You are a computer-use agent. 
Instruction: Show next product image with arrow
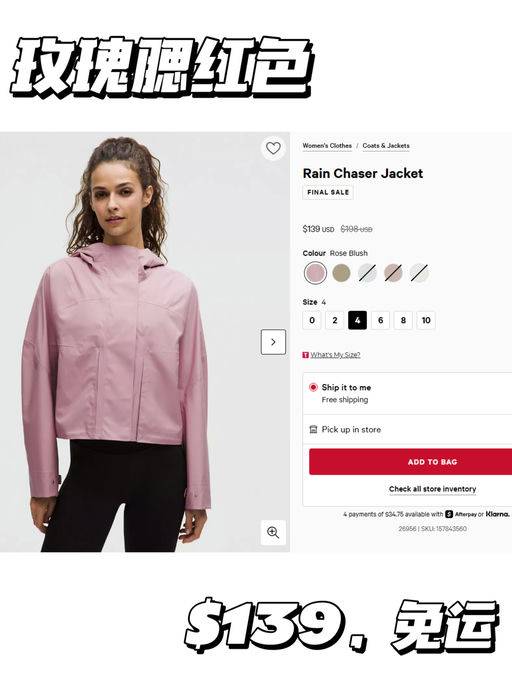pyautogui.click(x=273, y=342)
